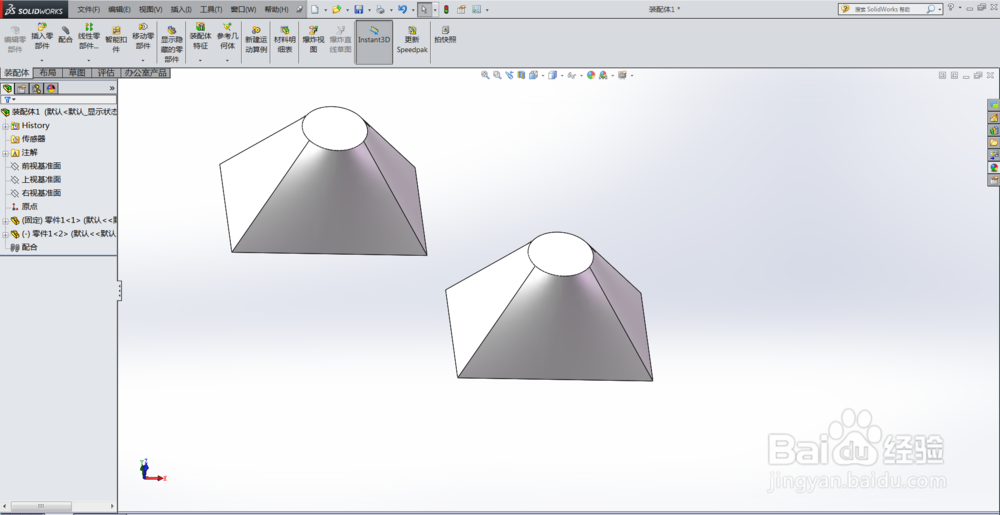Expand the (固定) 零件1<1> node
The width and height of the screenshot is (1000, 515).
pos(5,221)
